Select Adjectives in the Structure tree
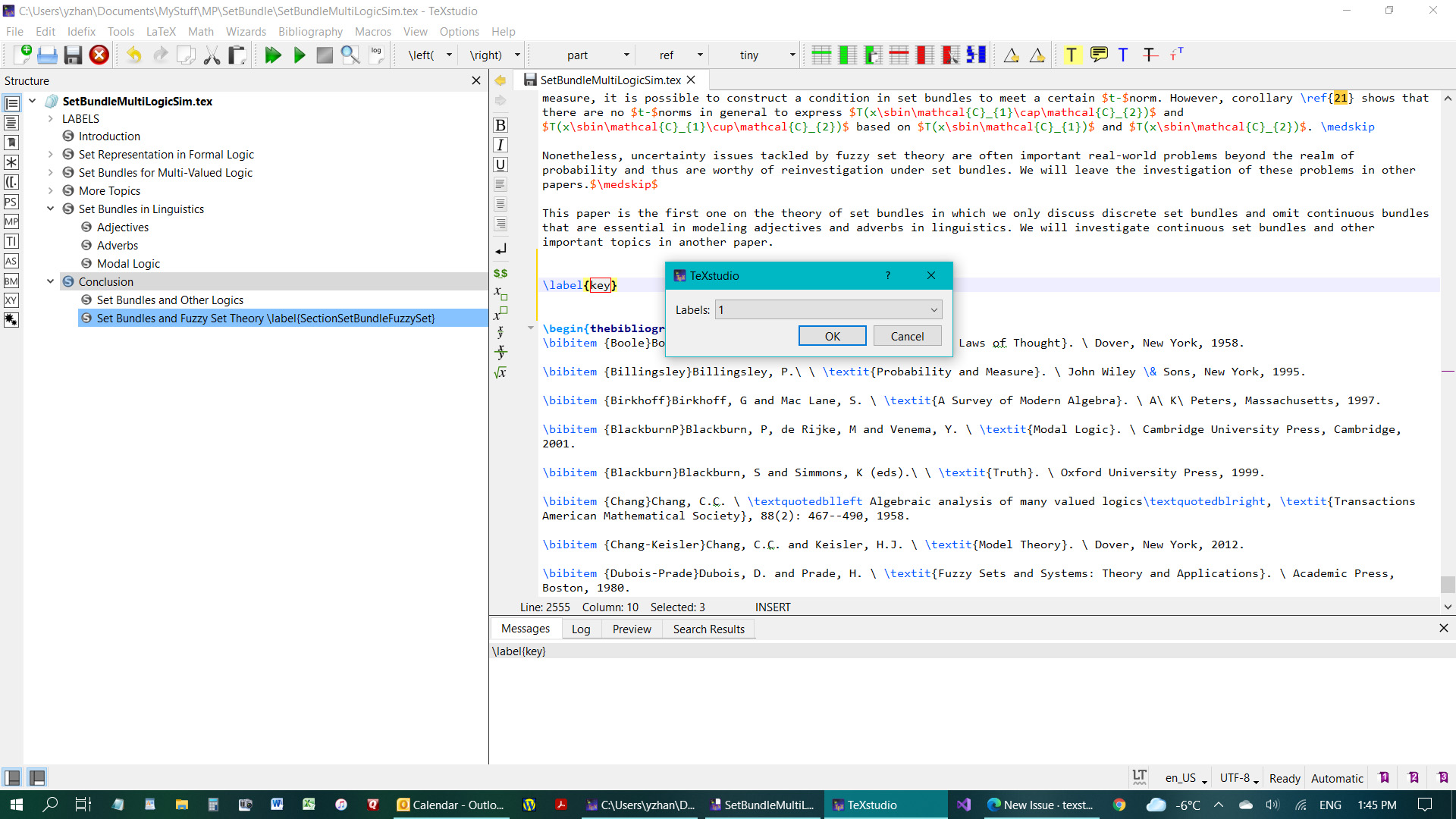Screen dimensions: 1456x819 123,227
